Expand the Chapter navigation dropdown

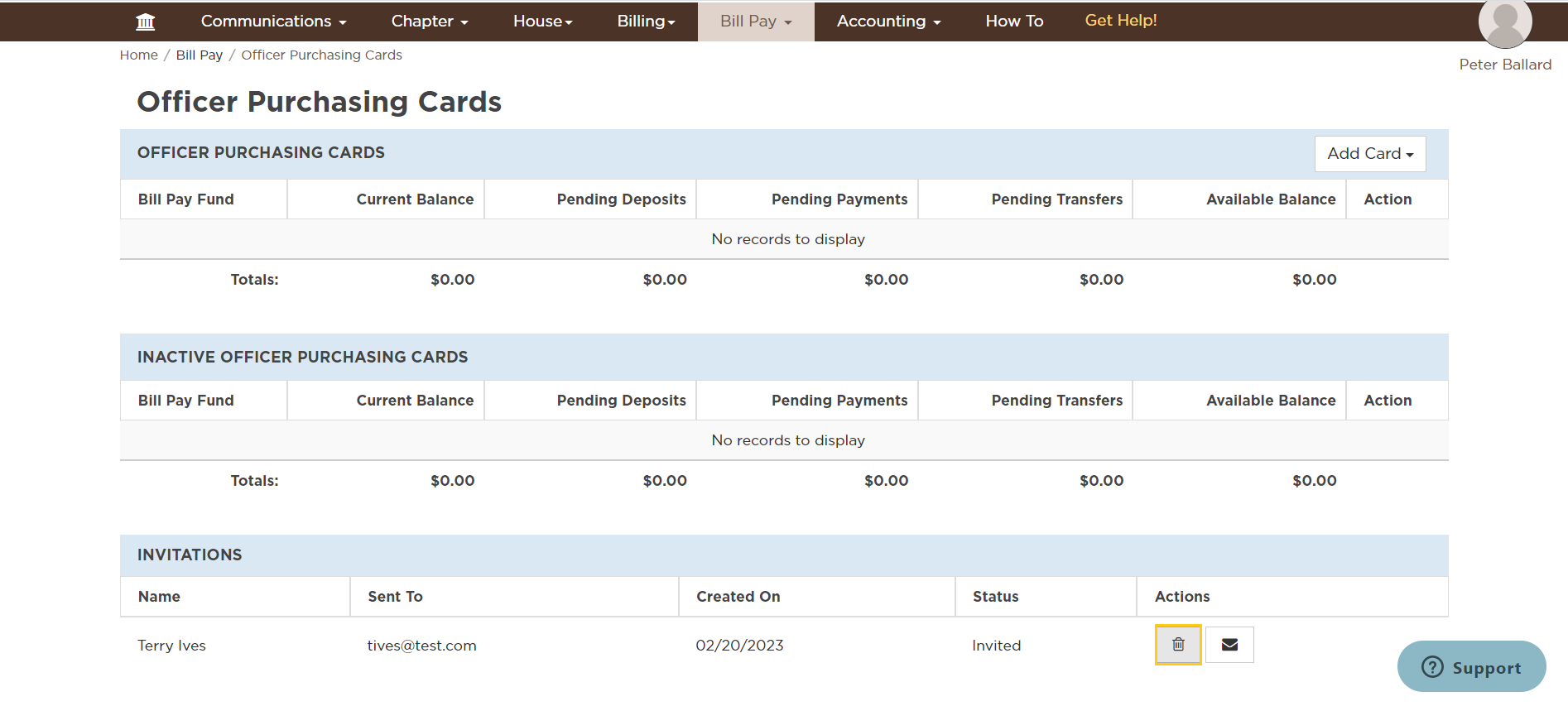coord(430,22)
